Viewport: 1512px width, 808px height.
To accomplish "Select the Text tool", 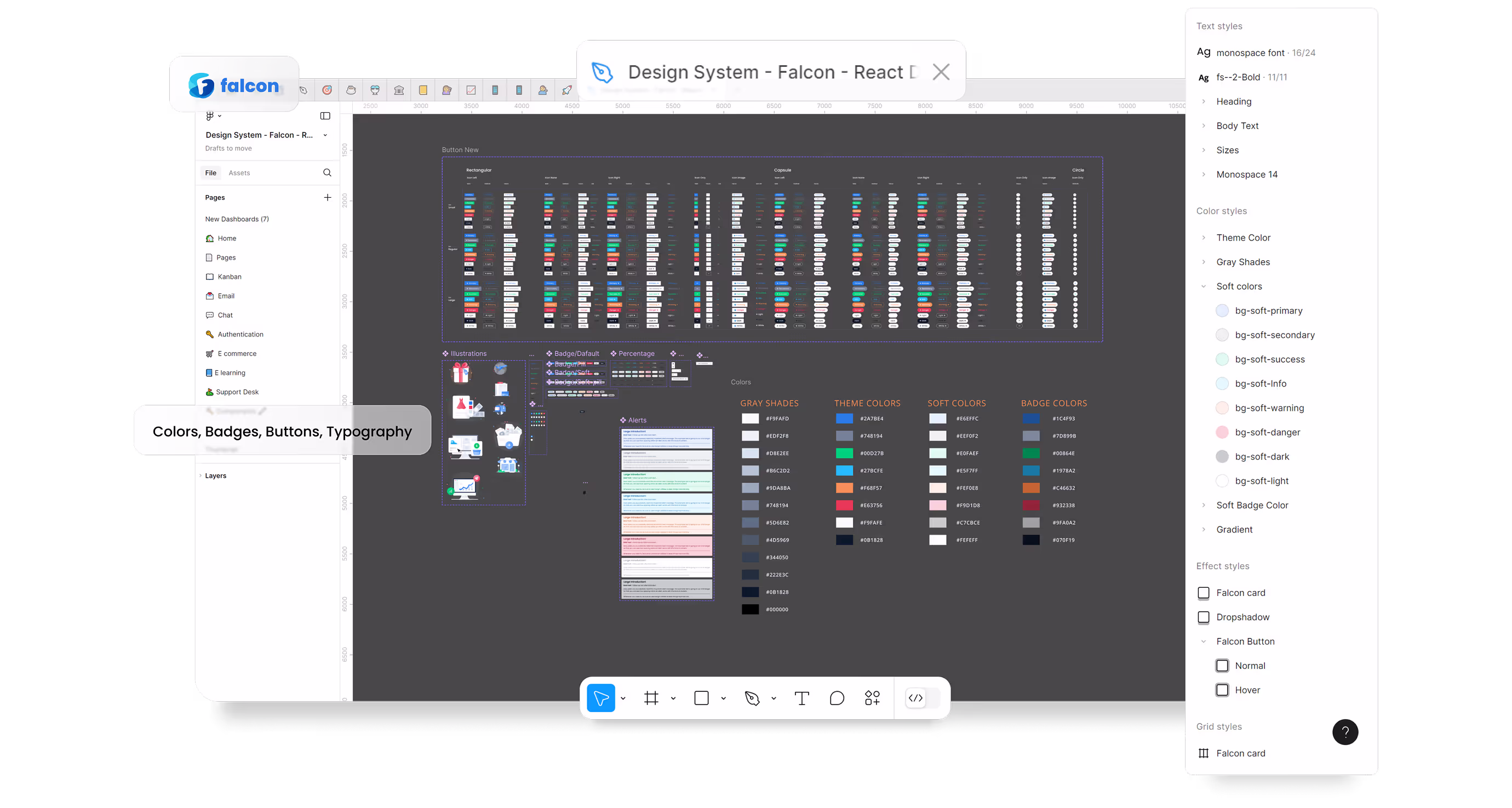I will tap(802, 698).
